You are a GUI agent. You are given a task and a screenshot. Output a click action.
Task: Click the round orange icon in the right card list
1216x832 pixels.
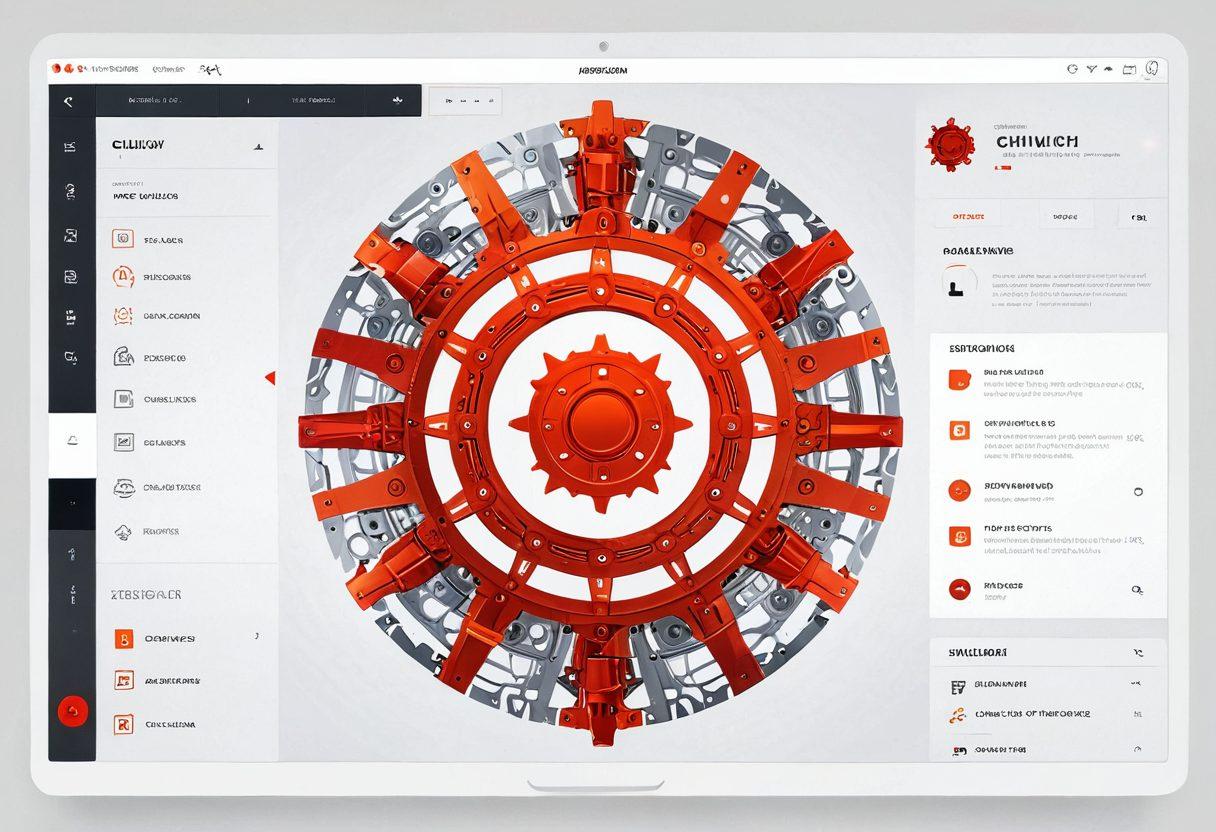point(959,490)
